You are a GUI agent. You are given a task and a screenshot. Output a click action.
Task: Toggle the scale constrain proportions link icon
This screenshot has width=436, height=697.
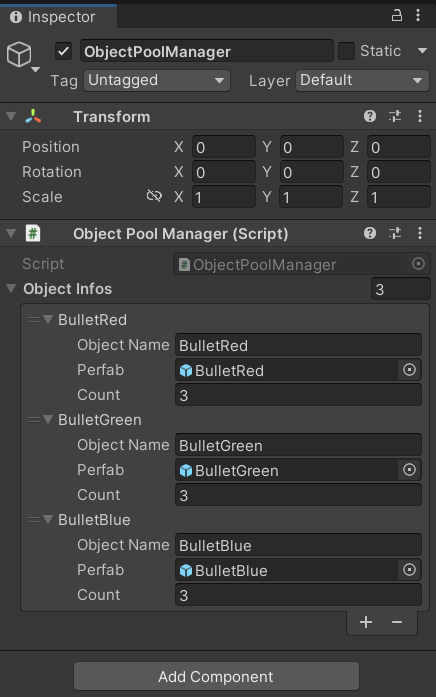click(154, 196)
